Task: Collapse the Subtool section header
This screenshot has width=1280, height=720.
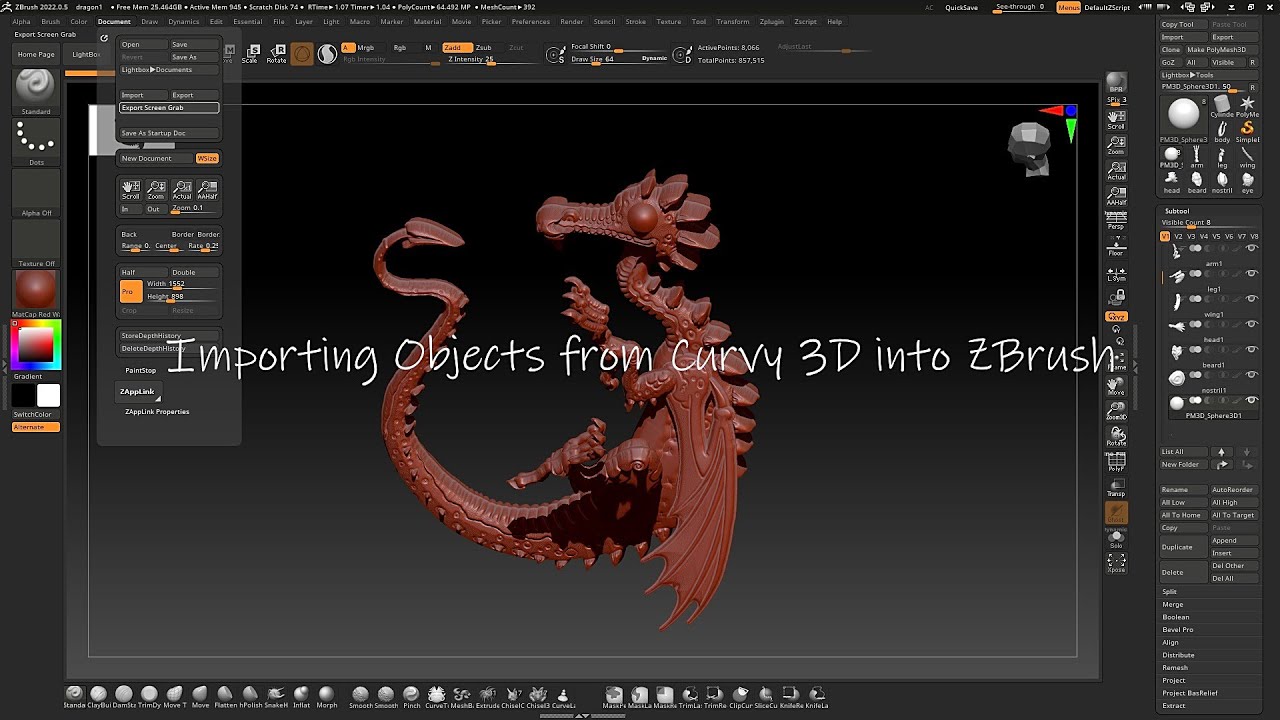Action: click(1177, 211)
